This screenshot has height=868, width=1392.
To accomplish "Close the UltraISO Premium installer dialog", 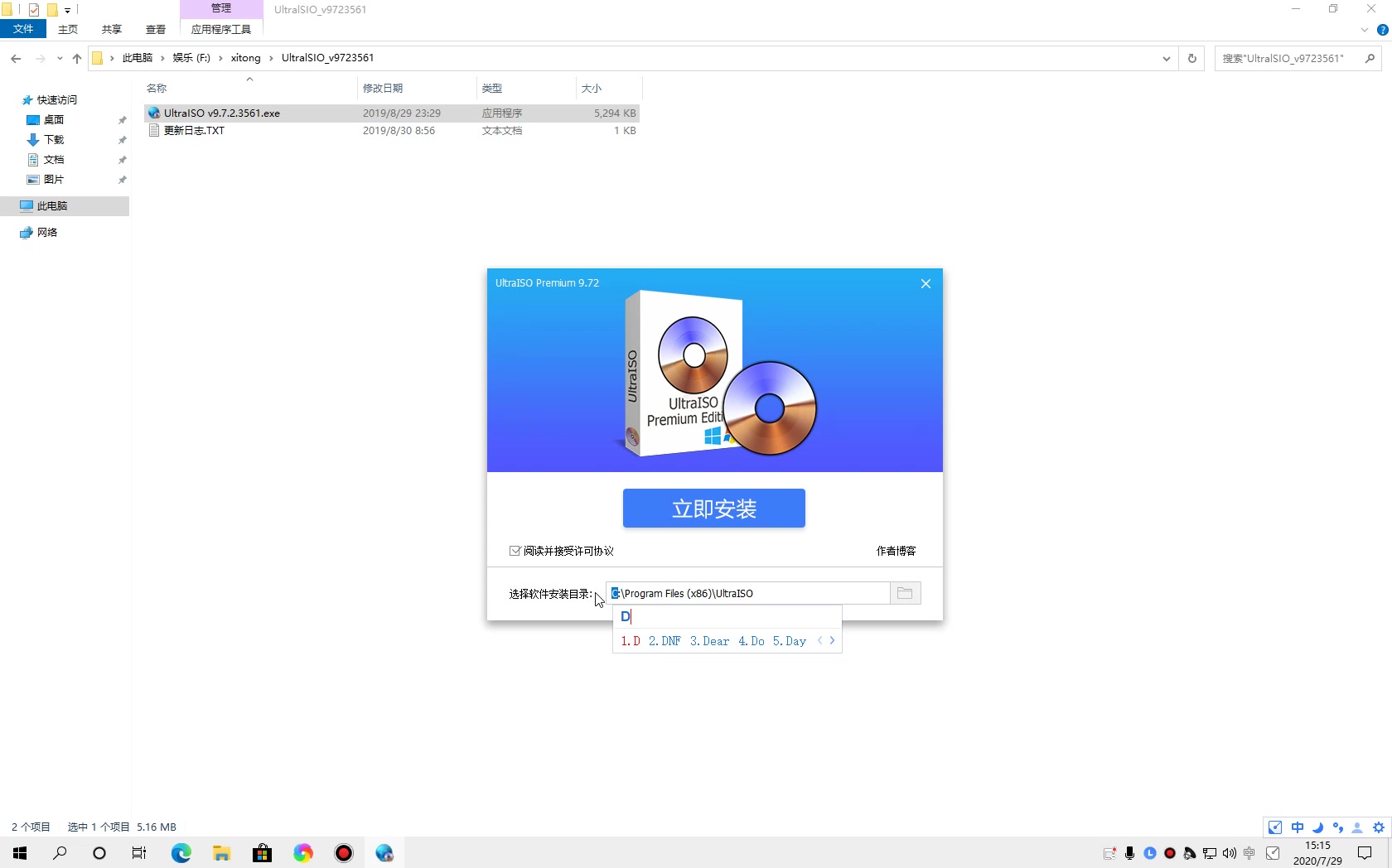I will [x=926, y=283].
